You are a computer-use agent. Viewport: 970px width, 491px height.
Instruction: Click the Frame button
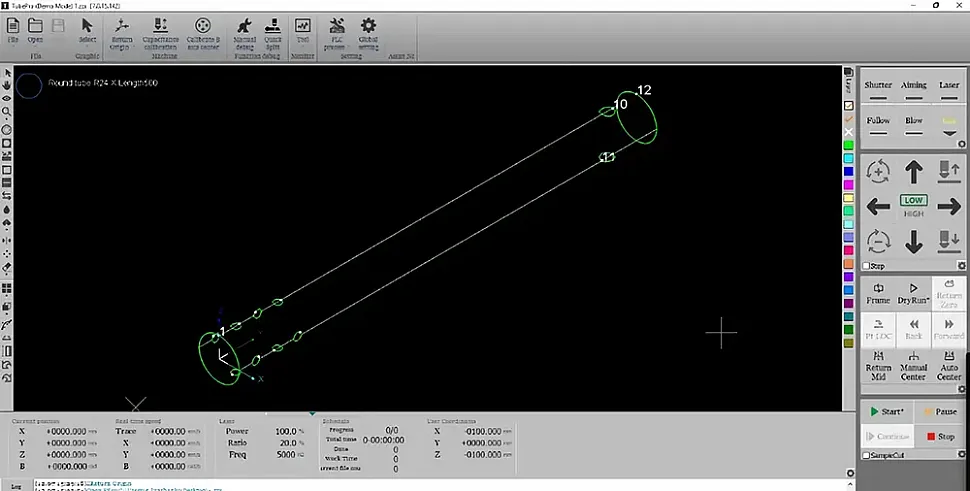[x=878, y=294]
